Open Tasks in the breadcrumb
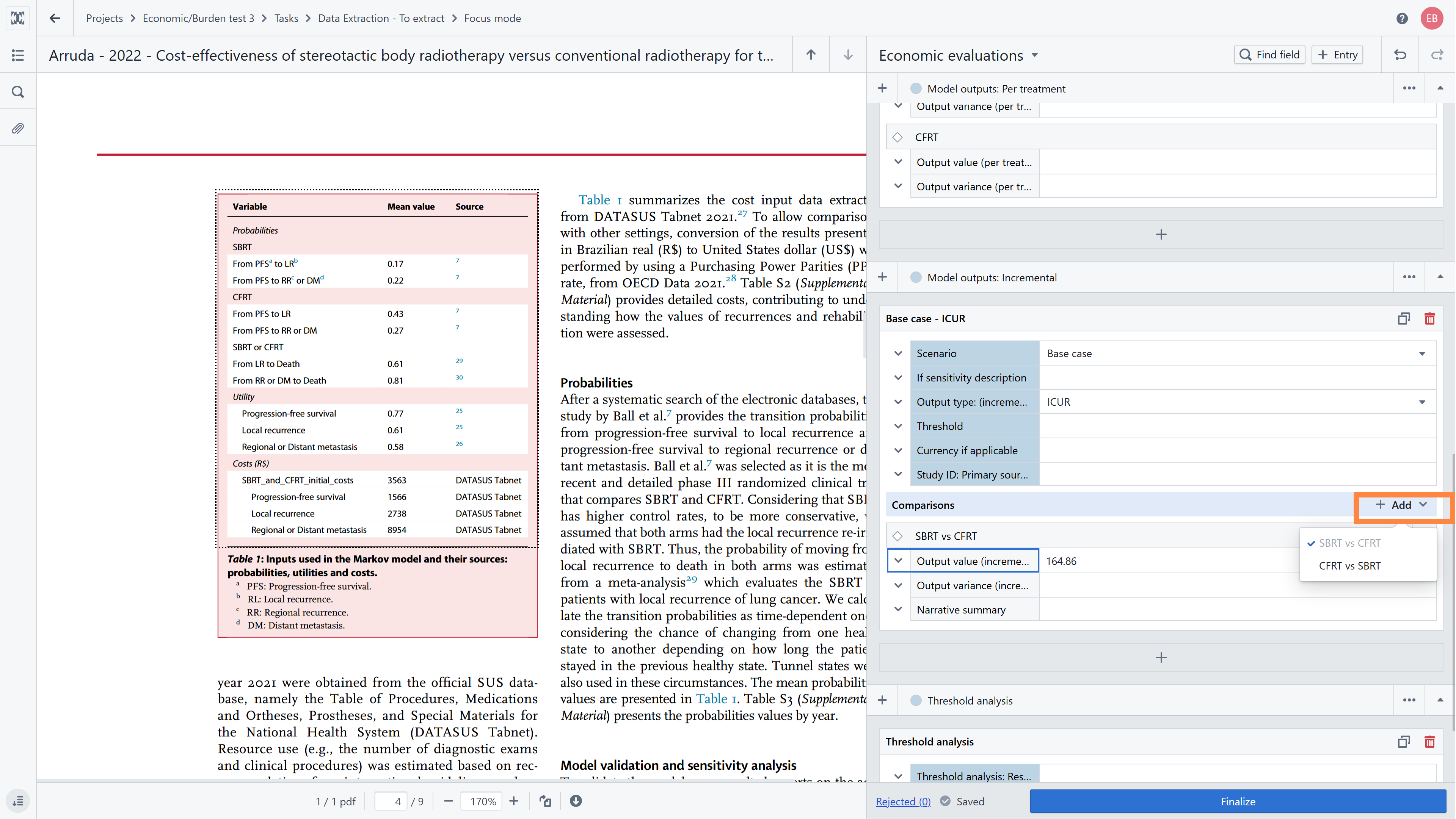The image size is (1456, 819). pos(286,18)
